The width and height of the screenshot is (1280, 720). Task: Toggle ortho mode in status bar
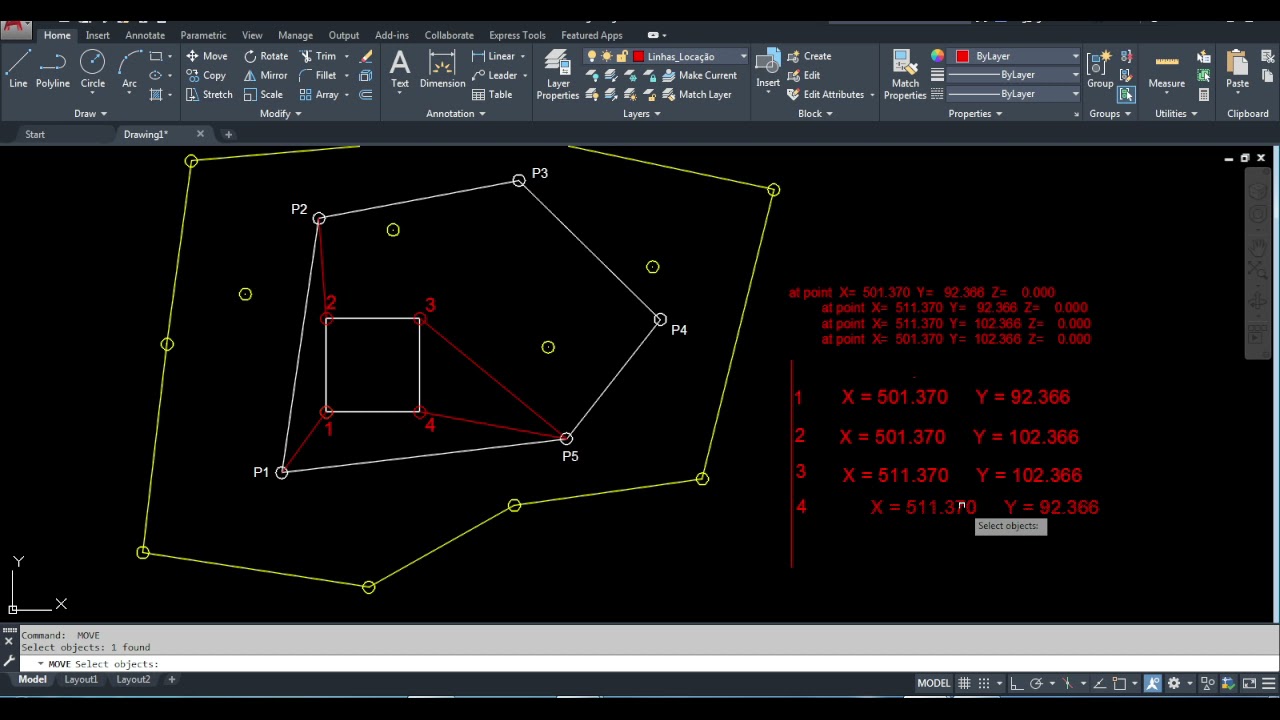1016,684
